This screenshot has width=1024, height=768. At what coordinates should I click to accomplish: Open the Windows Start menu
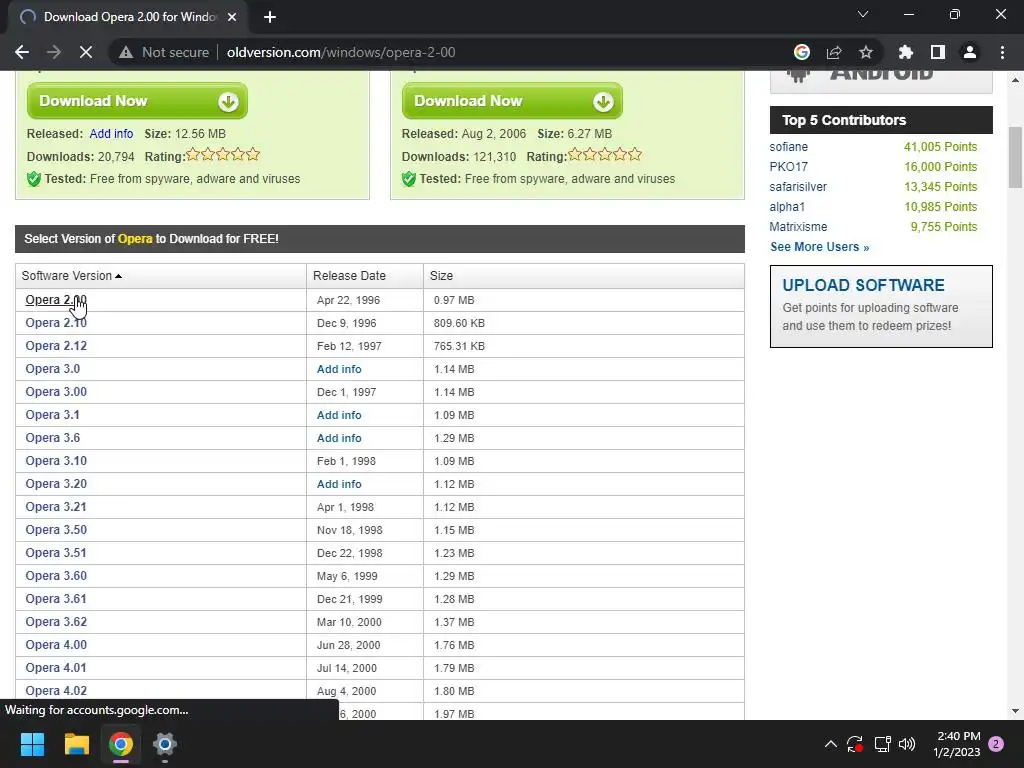tap(32, 744)
